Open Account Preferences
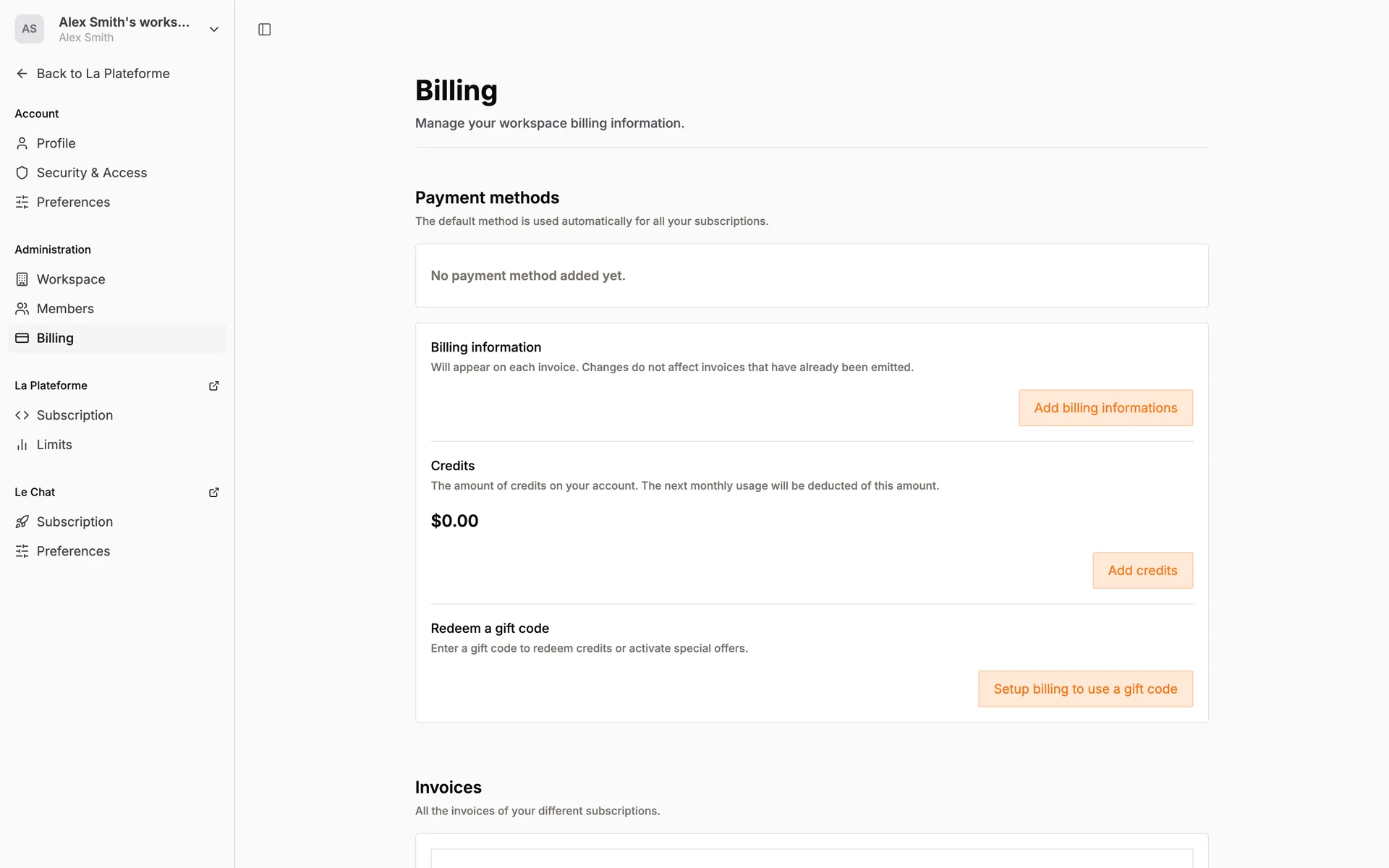The height and width of the screenshot is (868, 1389). [x=73, y=203]
